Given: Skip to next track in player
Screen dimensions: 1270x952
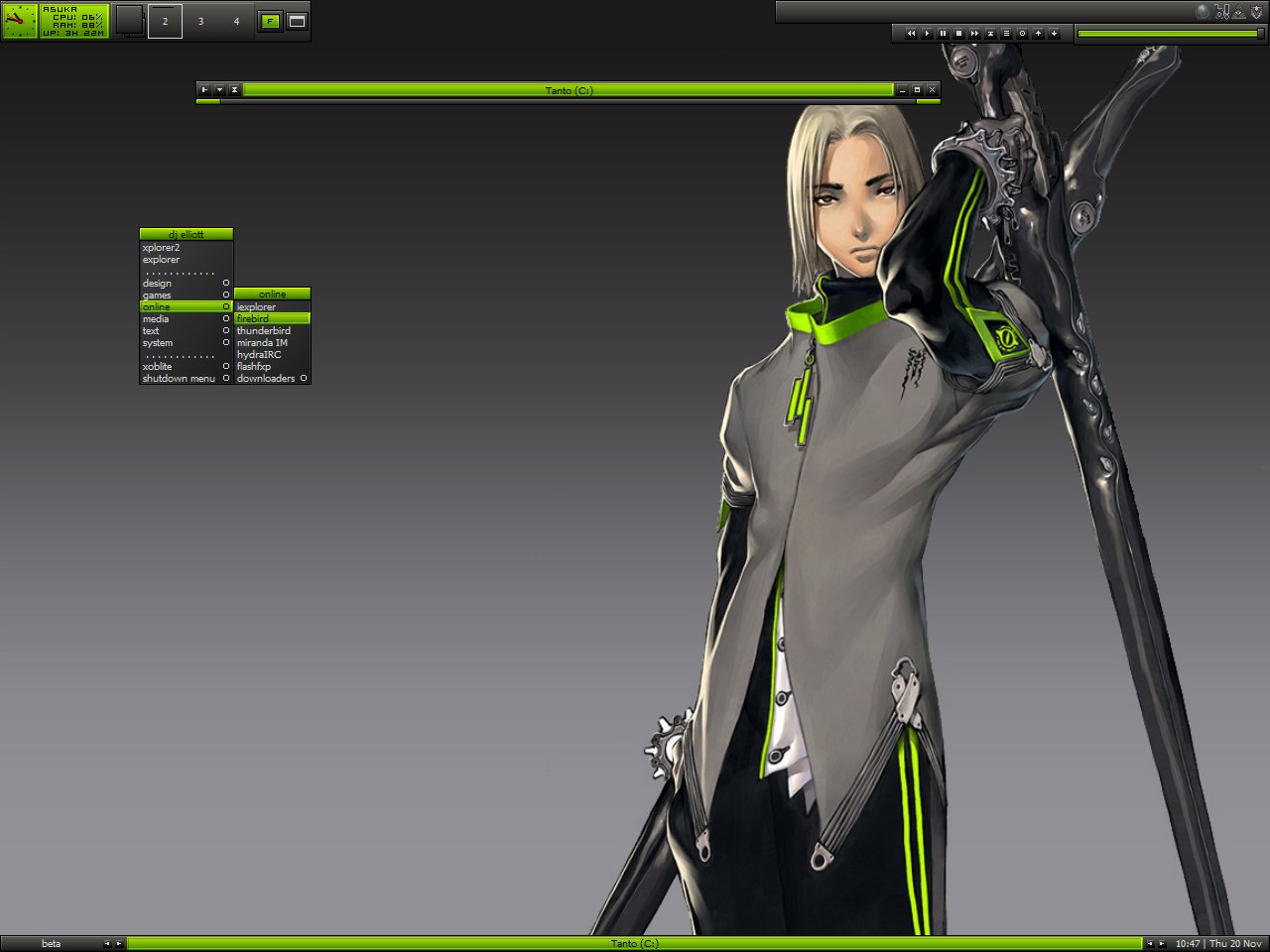Looking at the screenshot, I should pyautogui.click(x=974, y=34).
